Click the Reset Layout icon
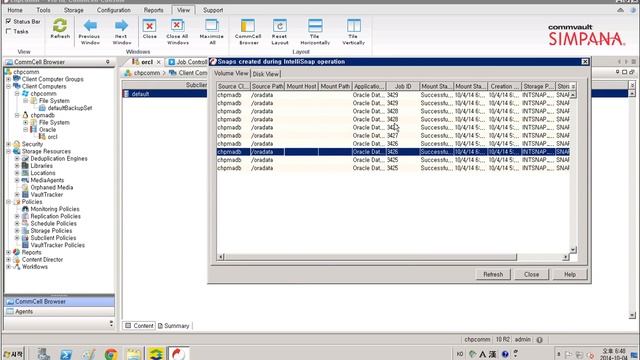This screenshot has height=360, width=640. 280,26
